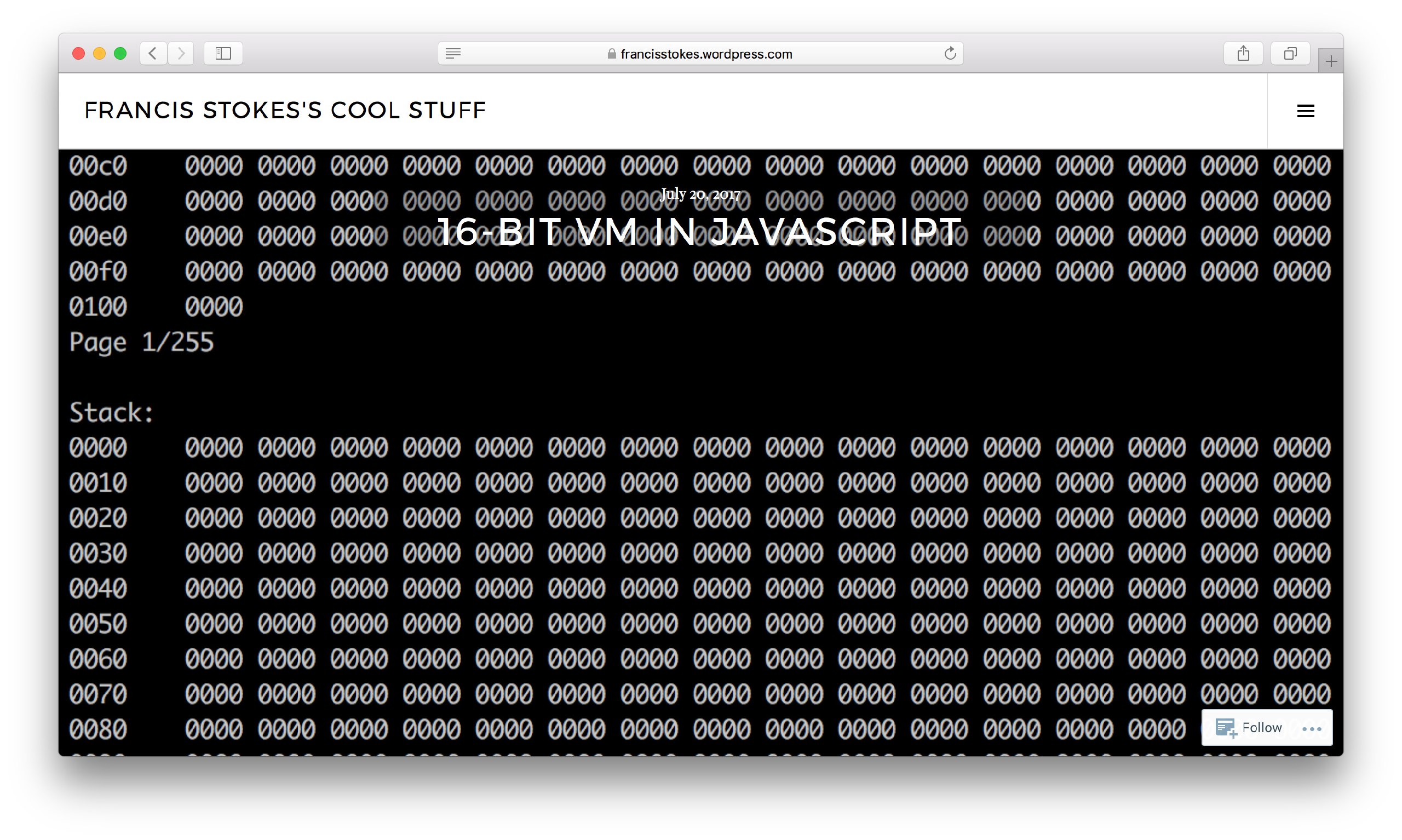Show all tabs overview icon

click(x=1290, y=53)
